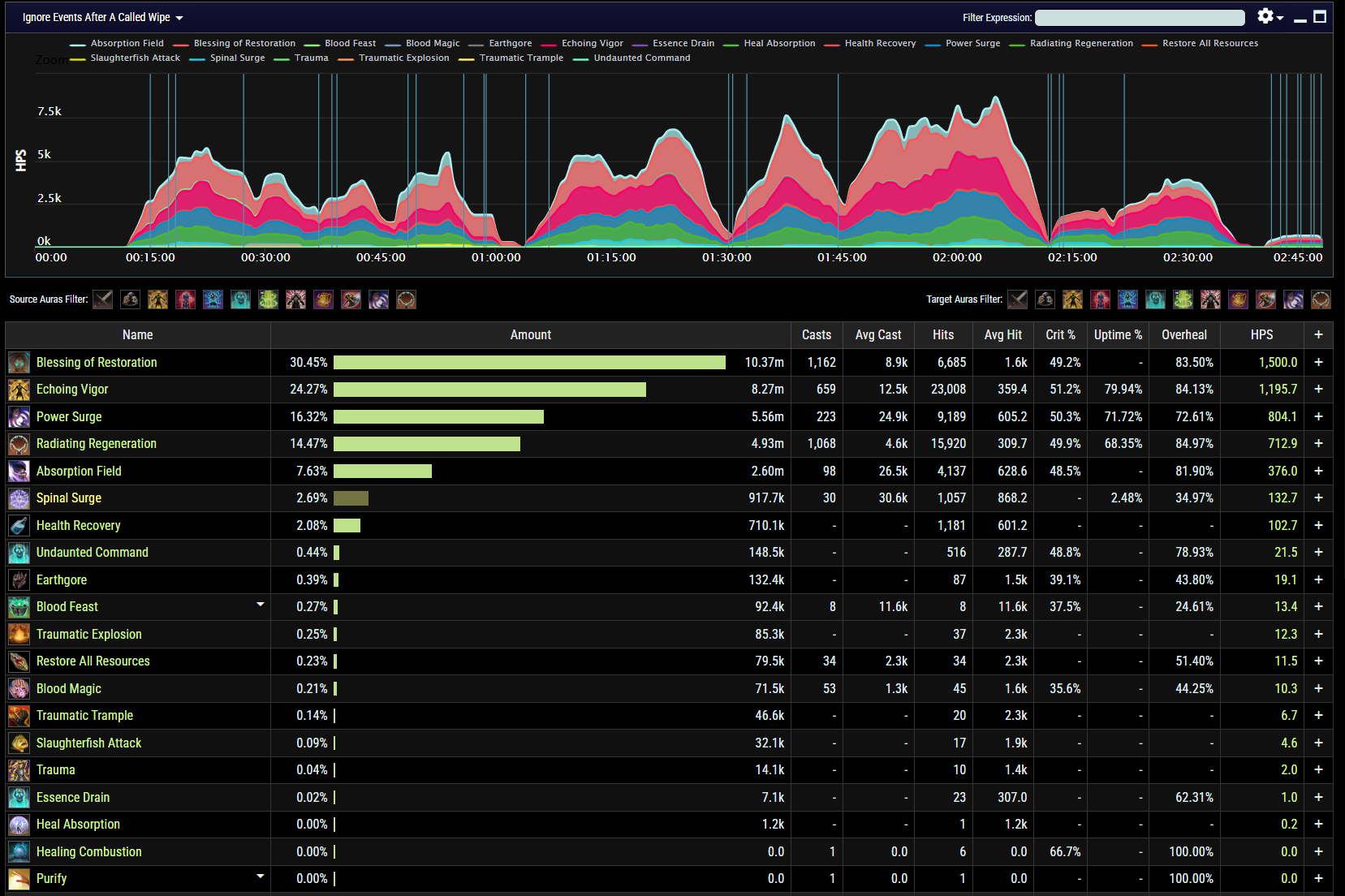Screen dimensions: 1345x896
Task: Expand the Purify row arrow
Action: [x=261, y=877]
